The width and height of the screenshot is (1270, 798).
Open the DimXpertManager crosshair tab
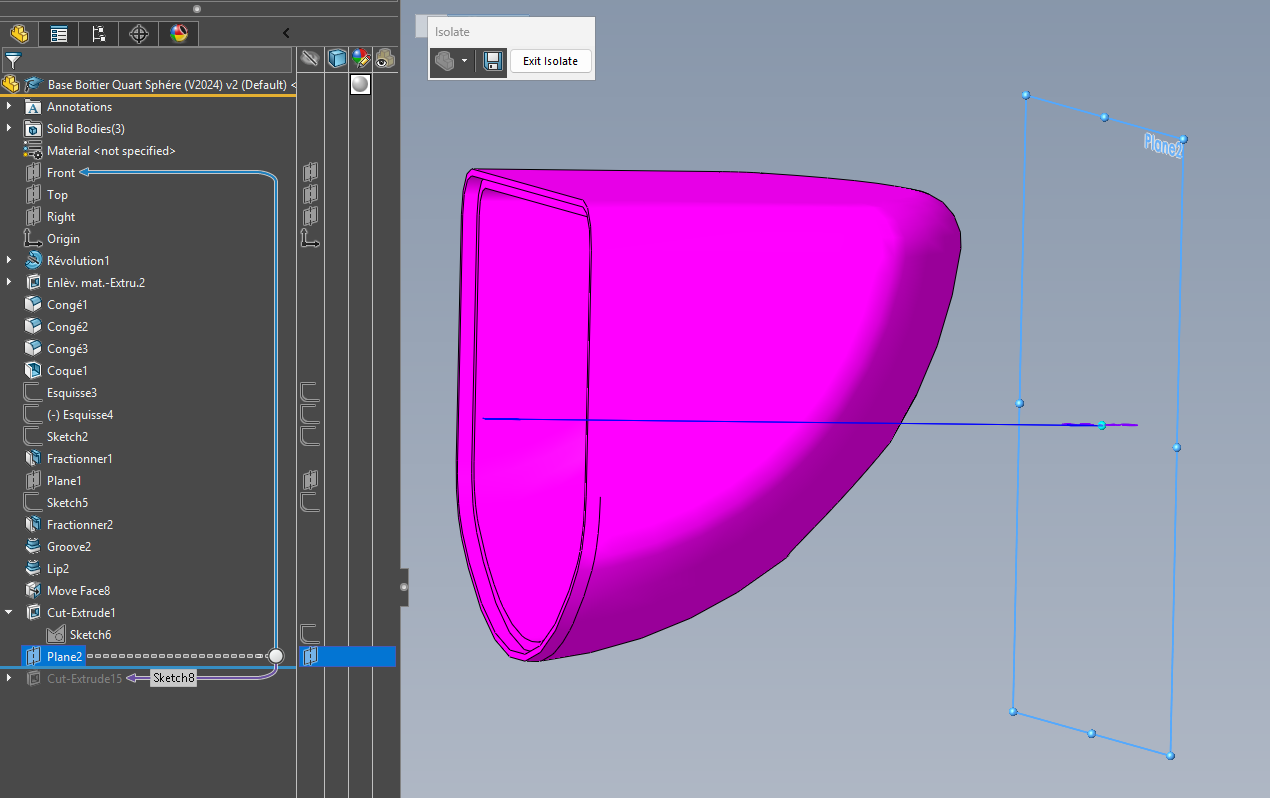(x=139, y=34)
